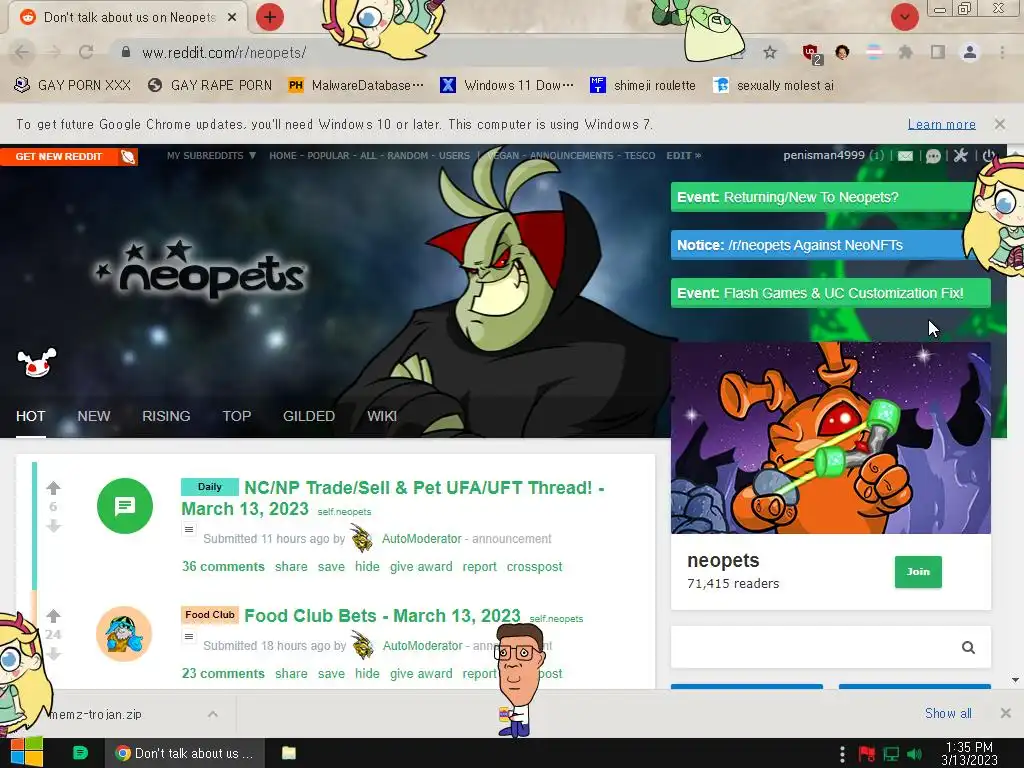Click the GET NEW REDDIT button
Screen dimensions: 1024x768
coord(69,157)
